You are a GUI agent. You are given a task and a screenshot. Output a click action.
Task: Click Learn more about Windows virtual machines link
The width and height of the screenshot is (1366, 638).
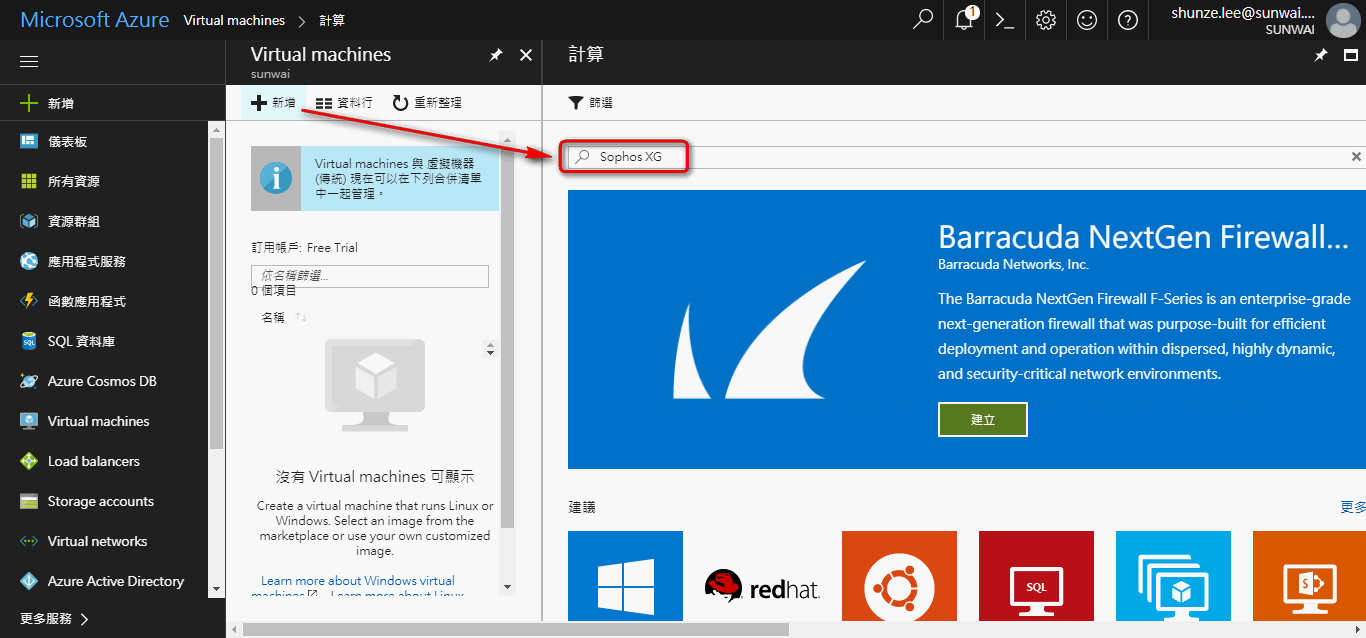click(357, 587)
